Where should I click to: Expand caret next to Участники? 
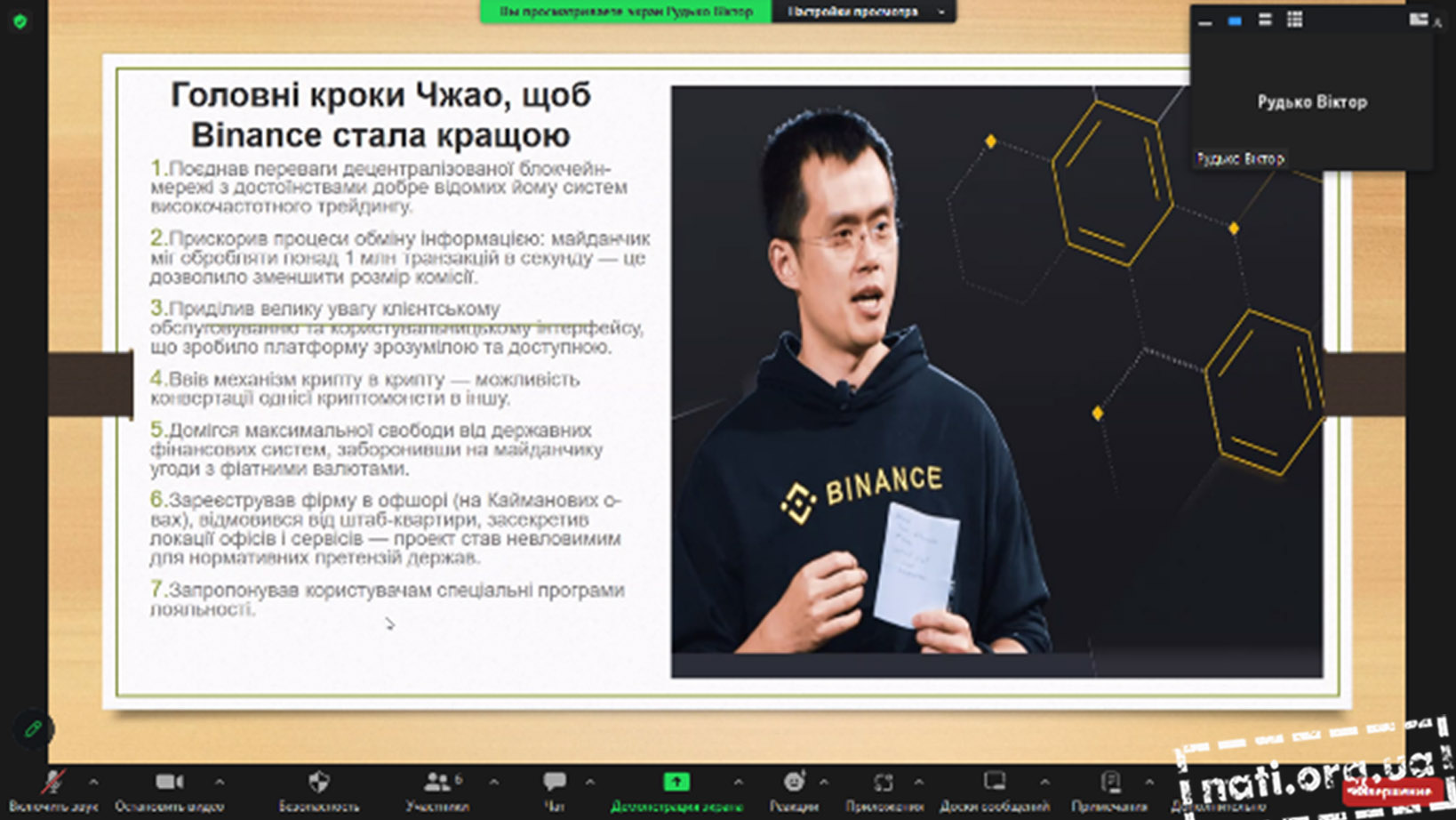click(493, 782)
